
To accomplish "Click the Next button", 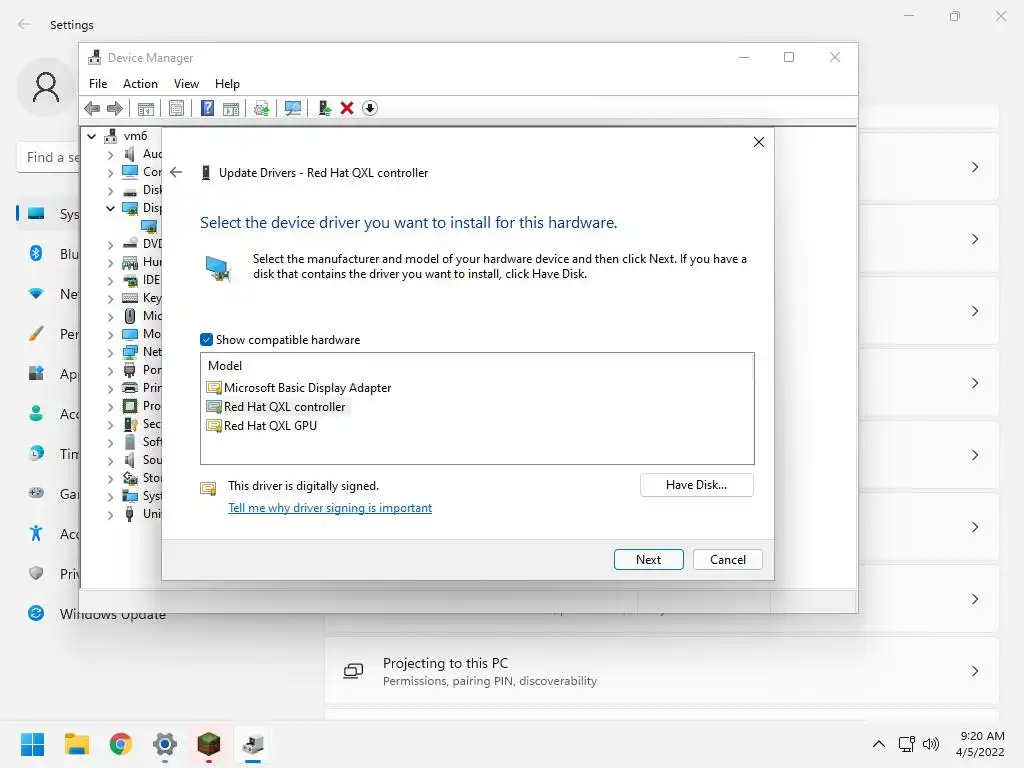I will (648, 560).
